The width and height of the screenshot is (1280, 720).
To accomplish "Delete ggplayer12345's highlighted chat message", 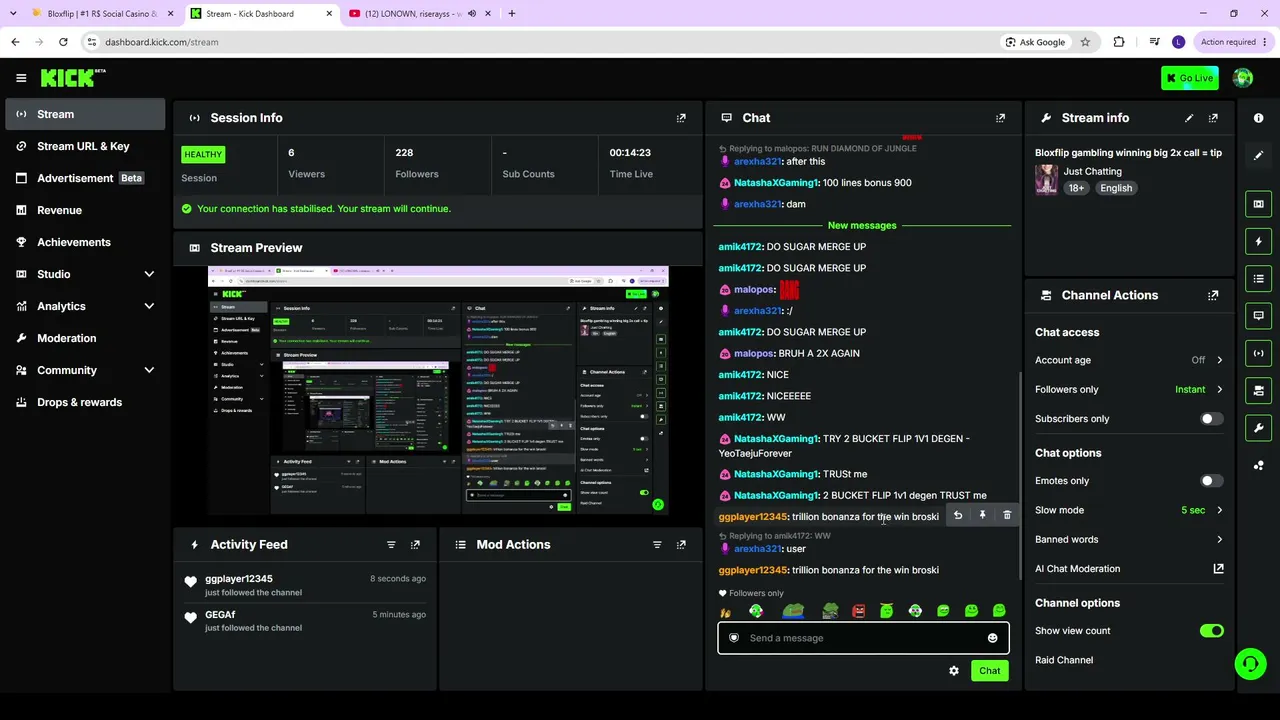I will pos(1007,515).
